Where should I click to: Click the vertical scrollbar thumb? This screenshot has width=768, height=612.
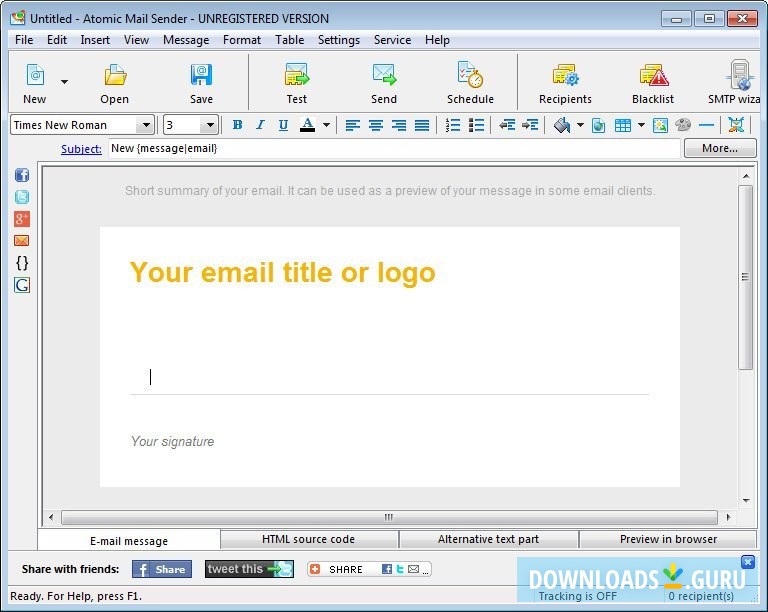745,277
